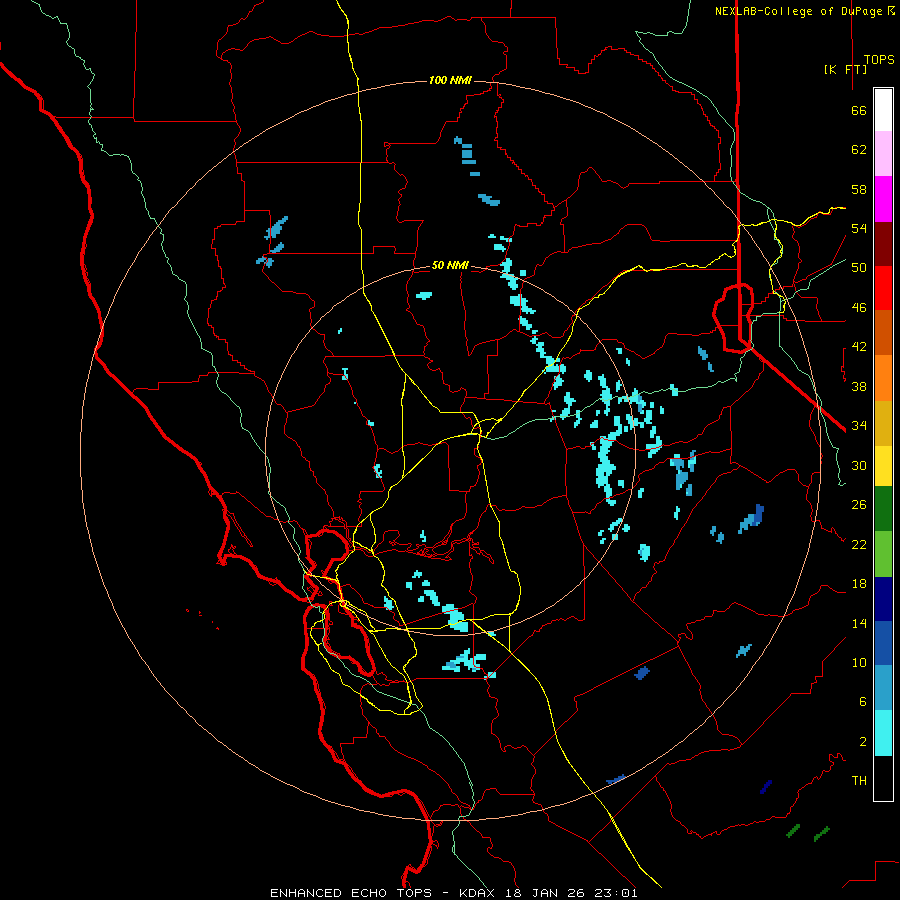The image size is (900, 900).
Task: Click the "30" legend value
Action: (x=859, y=465)
